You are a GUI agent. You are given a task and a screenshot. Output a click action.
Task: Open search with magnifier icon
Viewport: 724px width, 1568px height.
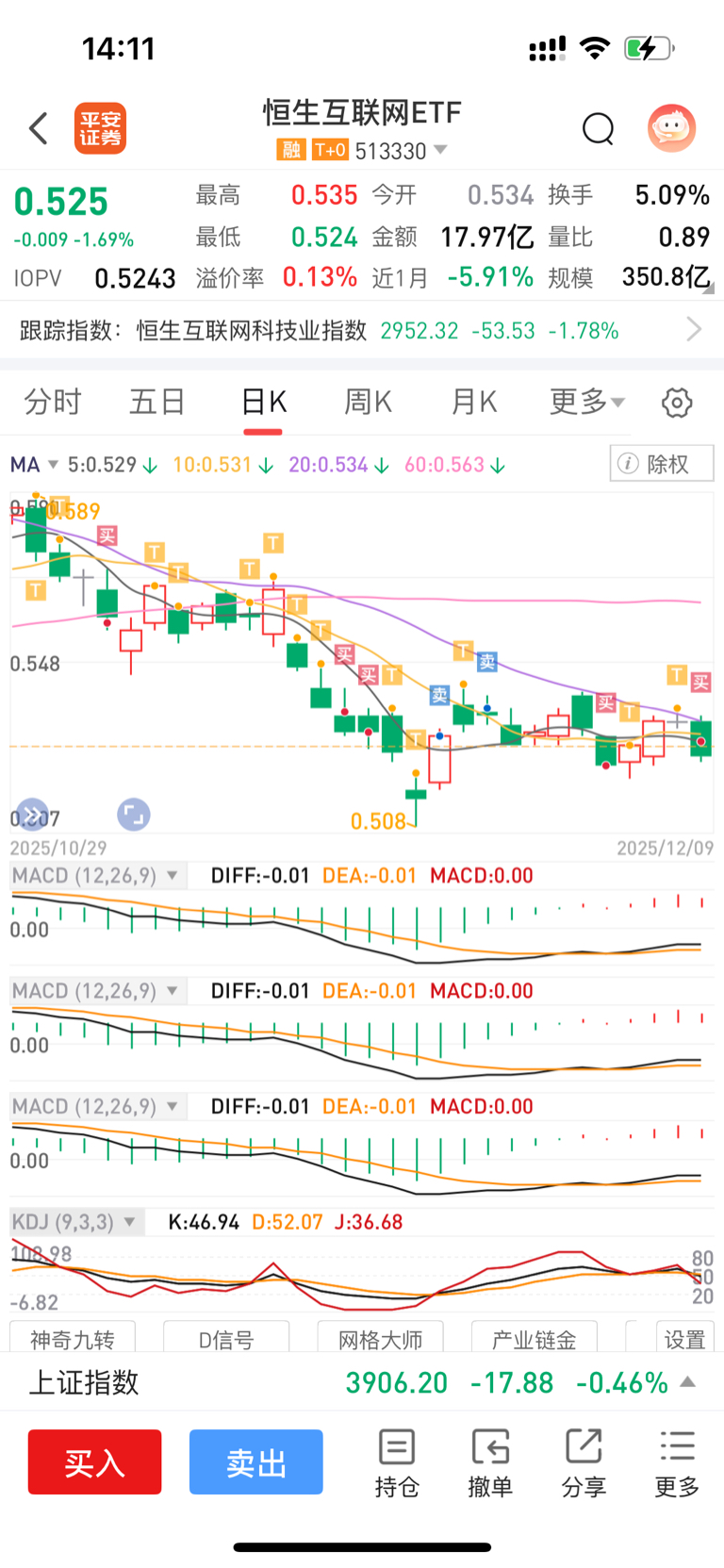point(598,128)
